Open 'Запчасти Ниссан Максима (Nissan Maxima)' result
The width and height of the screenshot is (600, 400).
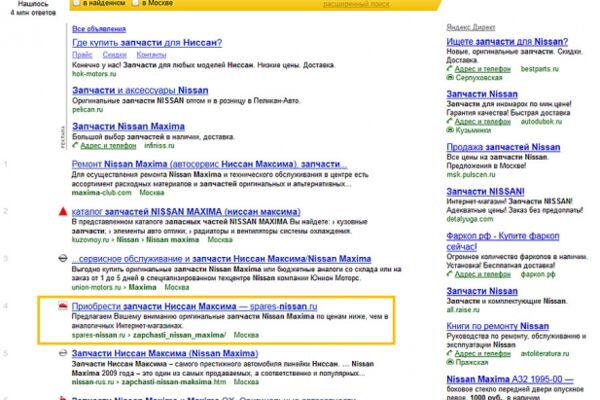click(x=165, y=353)
